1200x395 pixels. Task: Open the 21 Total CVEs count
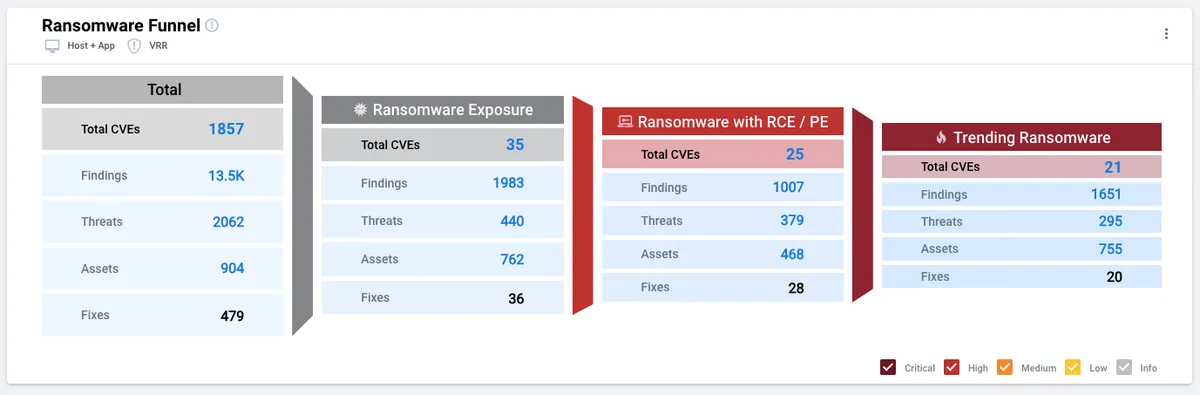(1113, 167)
